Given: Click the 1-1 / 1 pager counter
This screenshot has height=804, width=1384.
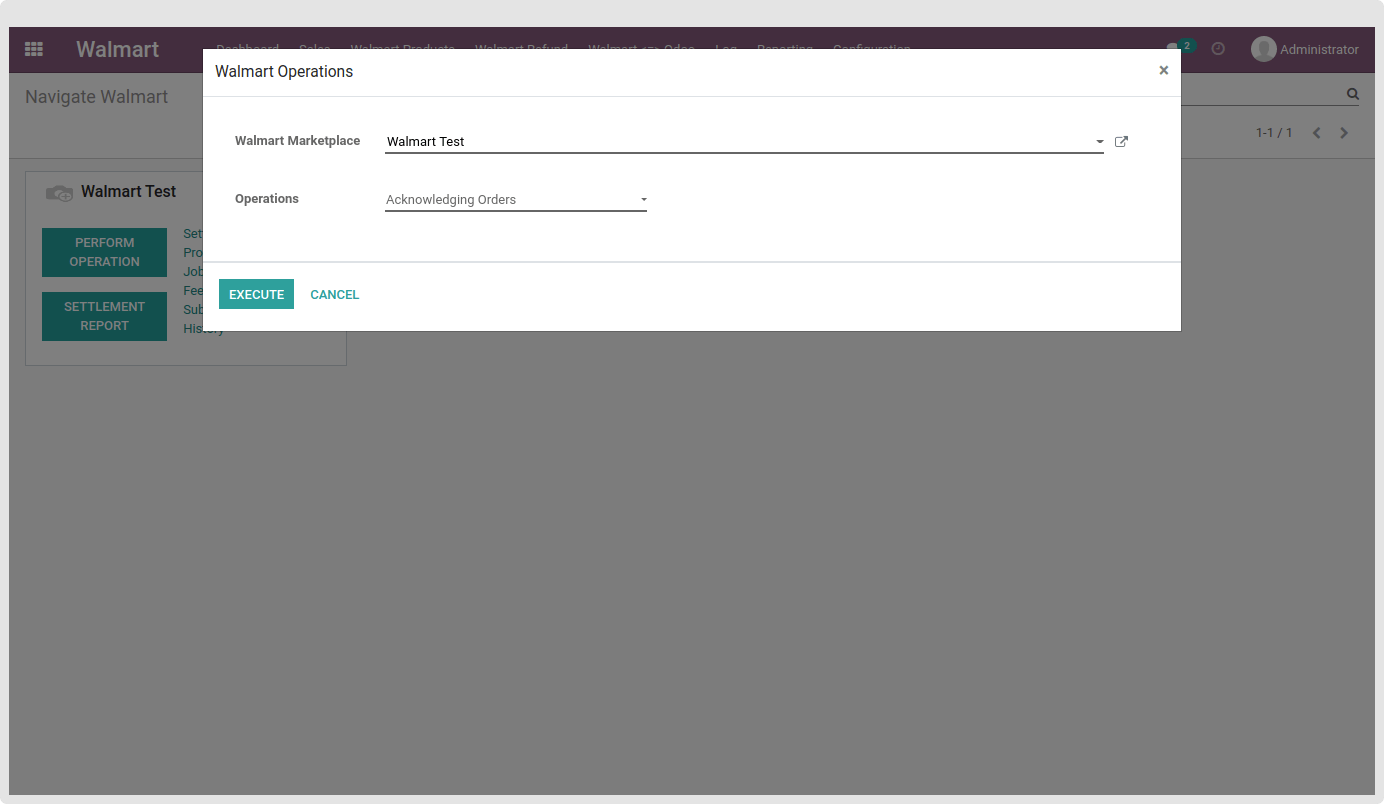Looking at the screenshot, I should [x=1274, y=133].
